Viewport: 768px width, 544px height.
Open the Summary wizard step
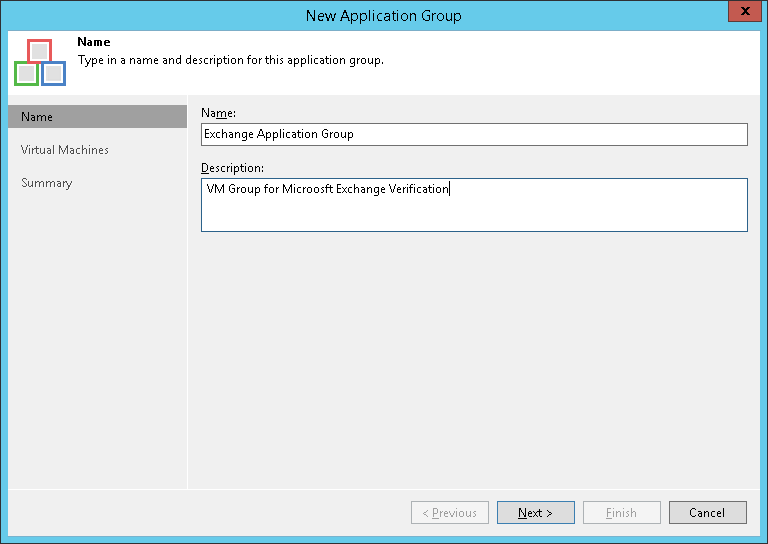(x=47, y=183)
